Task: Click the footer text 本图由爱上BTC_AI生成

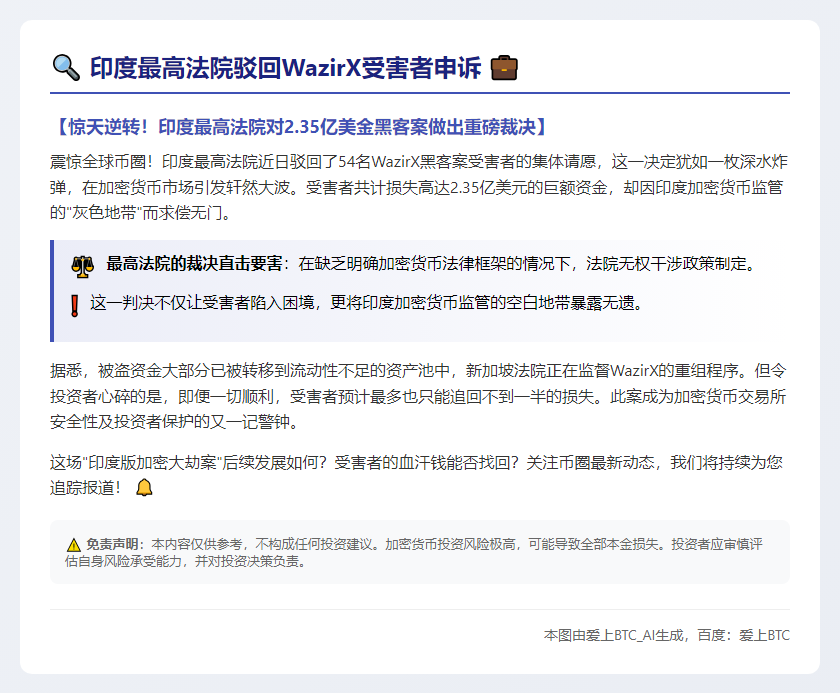Action: pyautogui.click(x=613, y=635)
